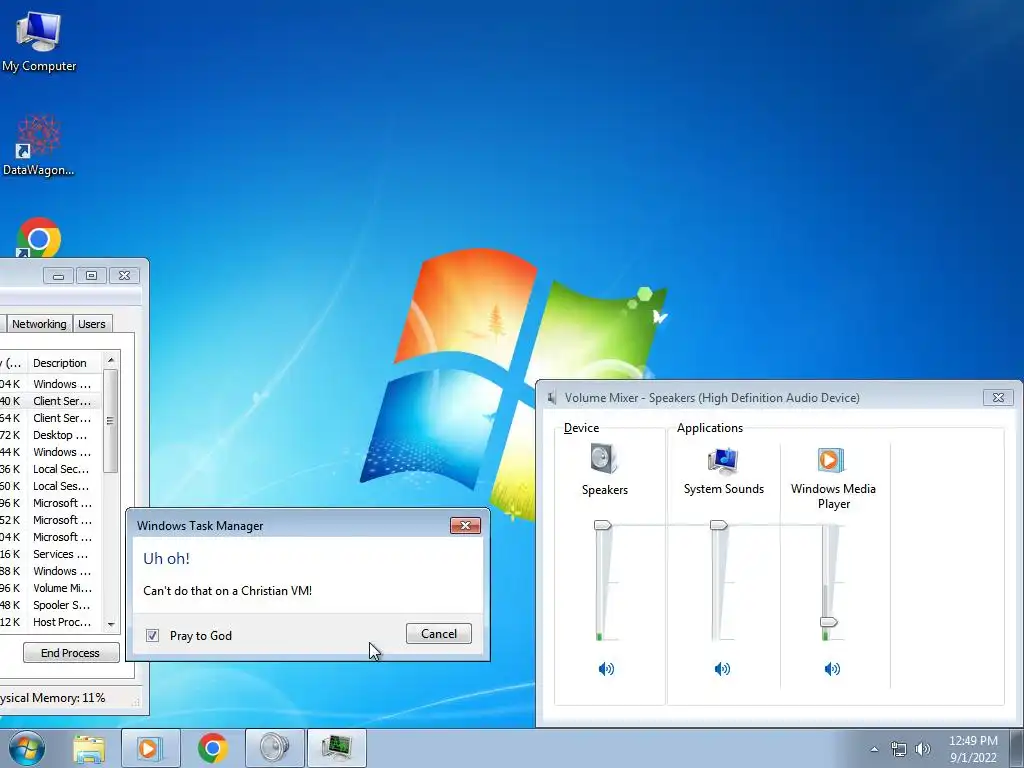Click the Windows Media Player mixer icon
The height and width of the screenshot is (768, 1024).
(x=831, y=460)
